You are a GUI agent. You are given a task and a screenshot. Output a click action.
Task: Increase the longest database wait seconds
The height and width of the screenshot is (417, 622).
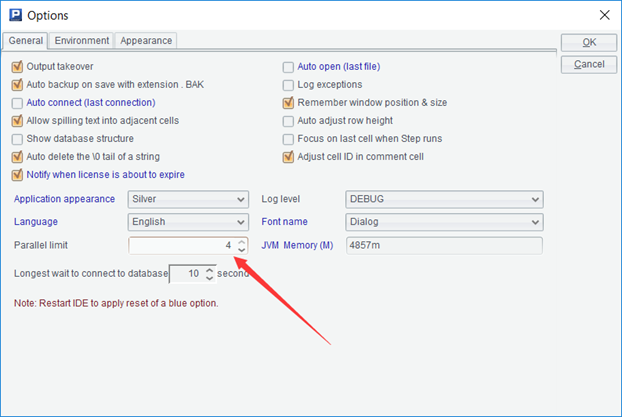209,269
